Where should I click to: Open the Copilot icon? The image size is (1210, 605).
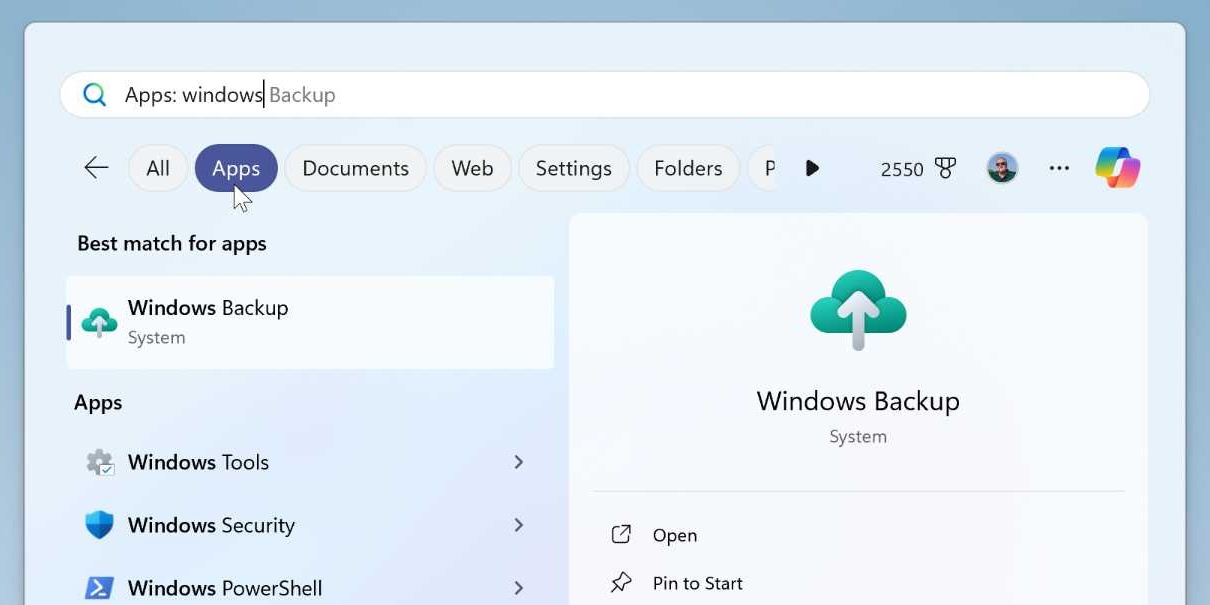(1117, 168)
